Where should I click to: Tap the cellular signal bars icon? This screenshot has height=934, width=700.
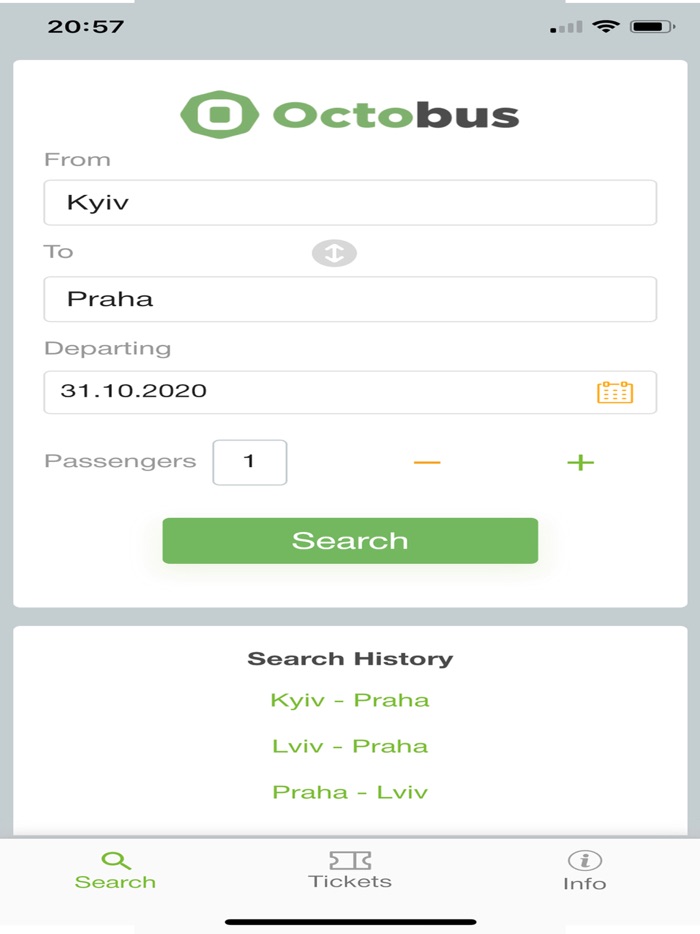point(566,28)
